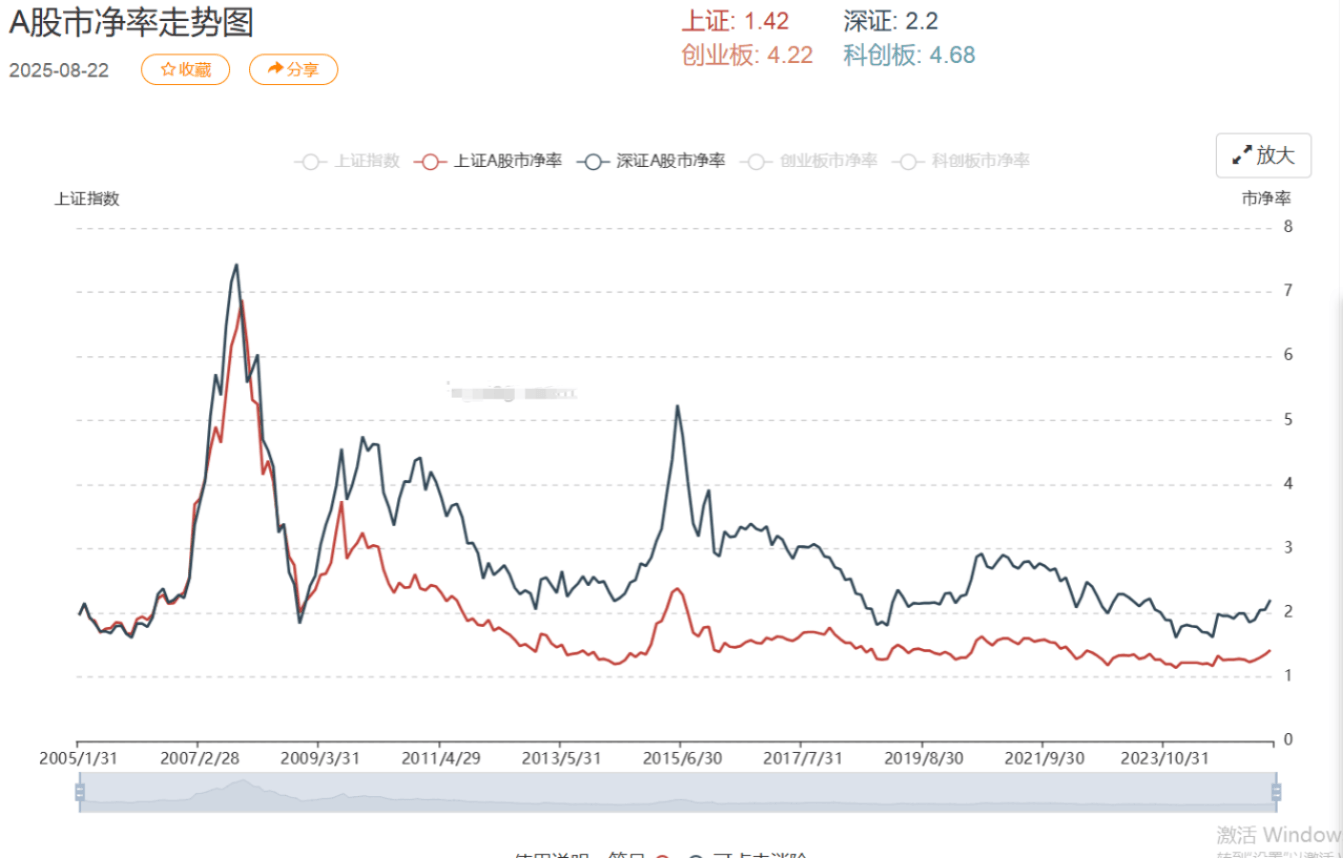Click the right handle of zoom slider

pos(1275,792)
